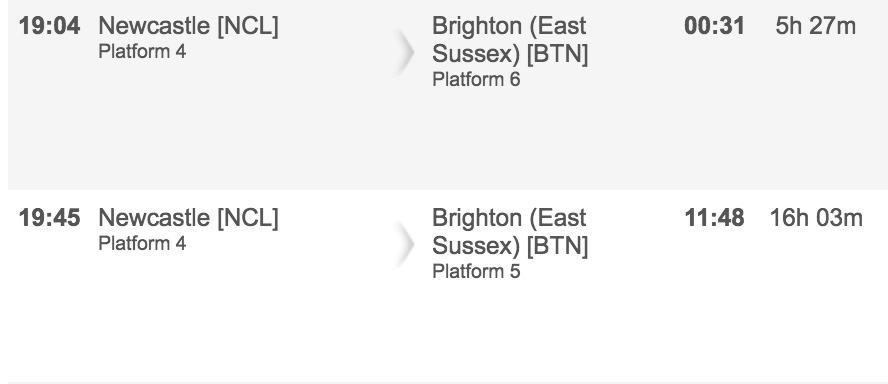
Task: Click the 16h 03m journey duration
Action: (x=816, y=218)
